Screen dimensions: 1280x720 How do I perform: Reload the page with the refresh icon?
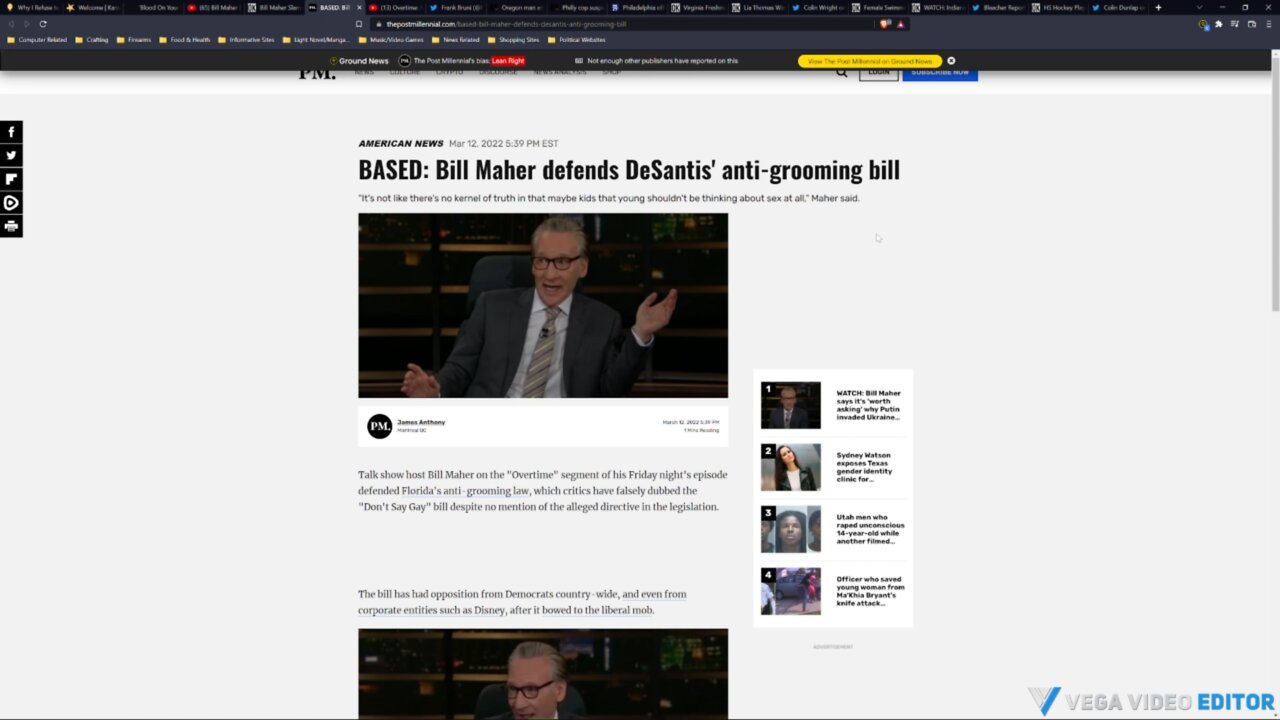point(43,24)
